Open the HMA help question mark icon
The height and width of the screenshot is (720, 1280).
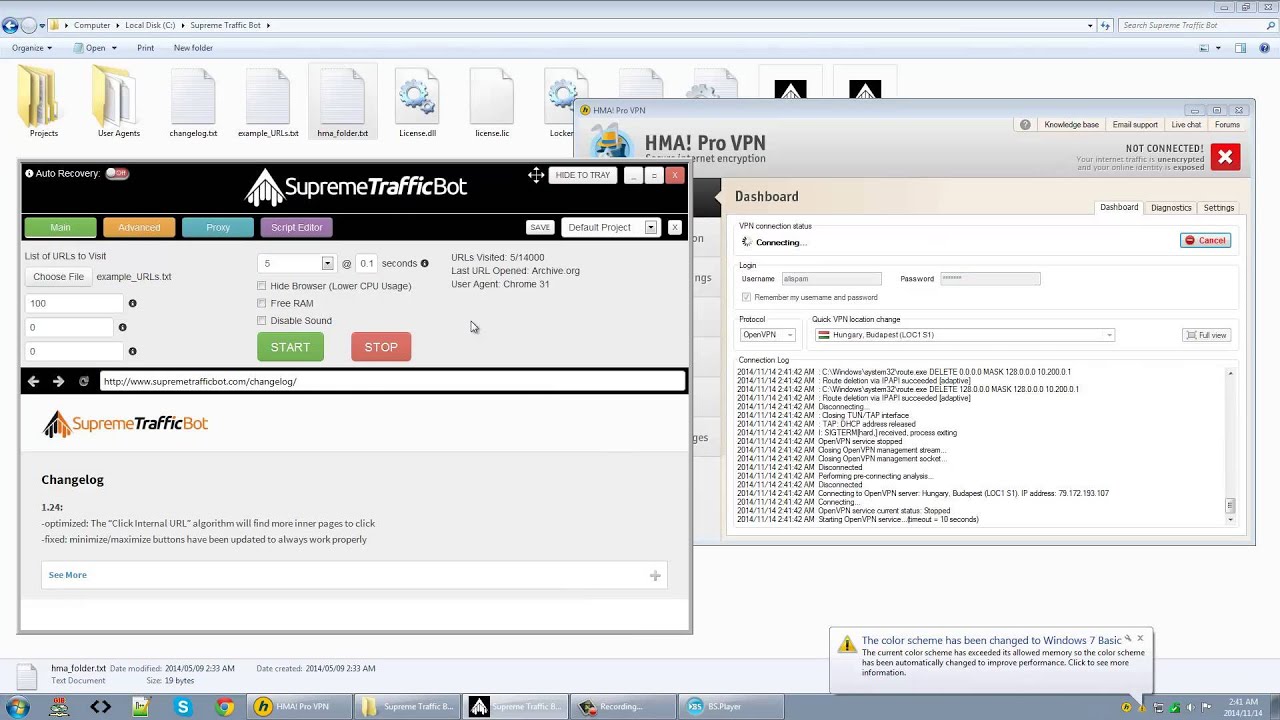1025,125
